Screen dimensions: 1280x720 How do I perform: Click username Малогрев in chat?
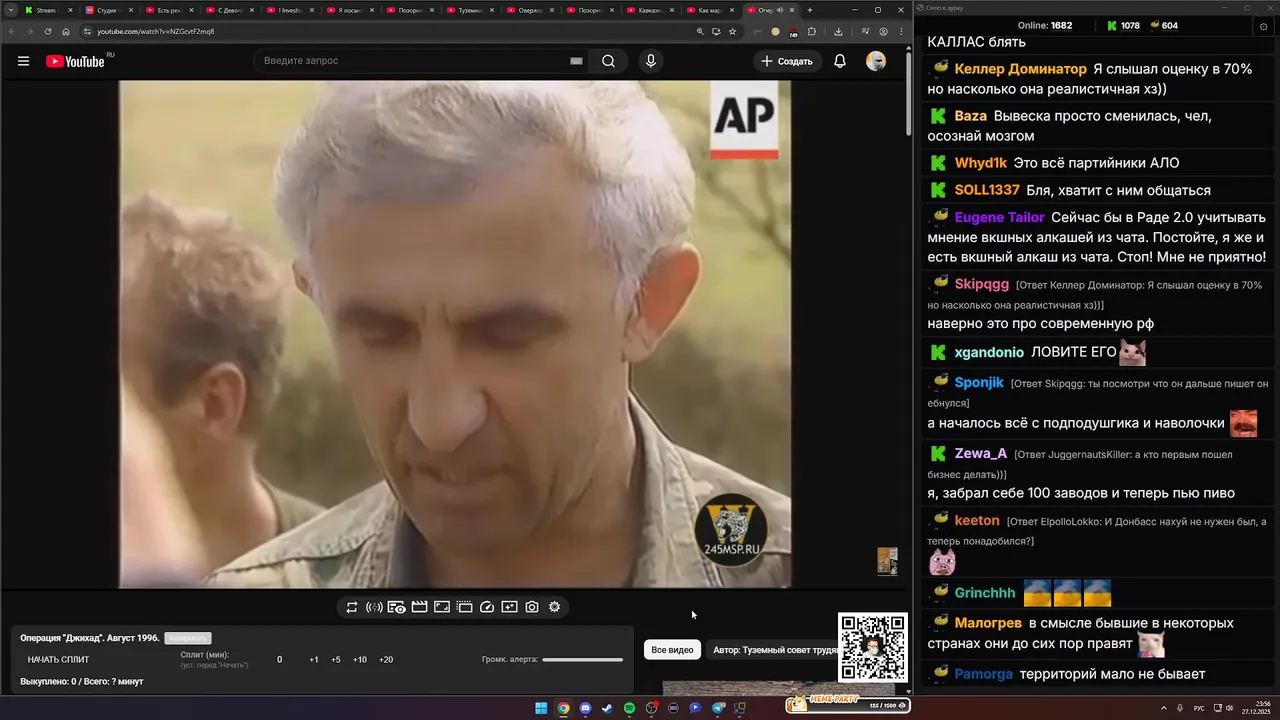point(988,622)
